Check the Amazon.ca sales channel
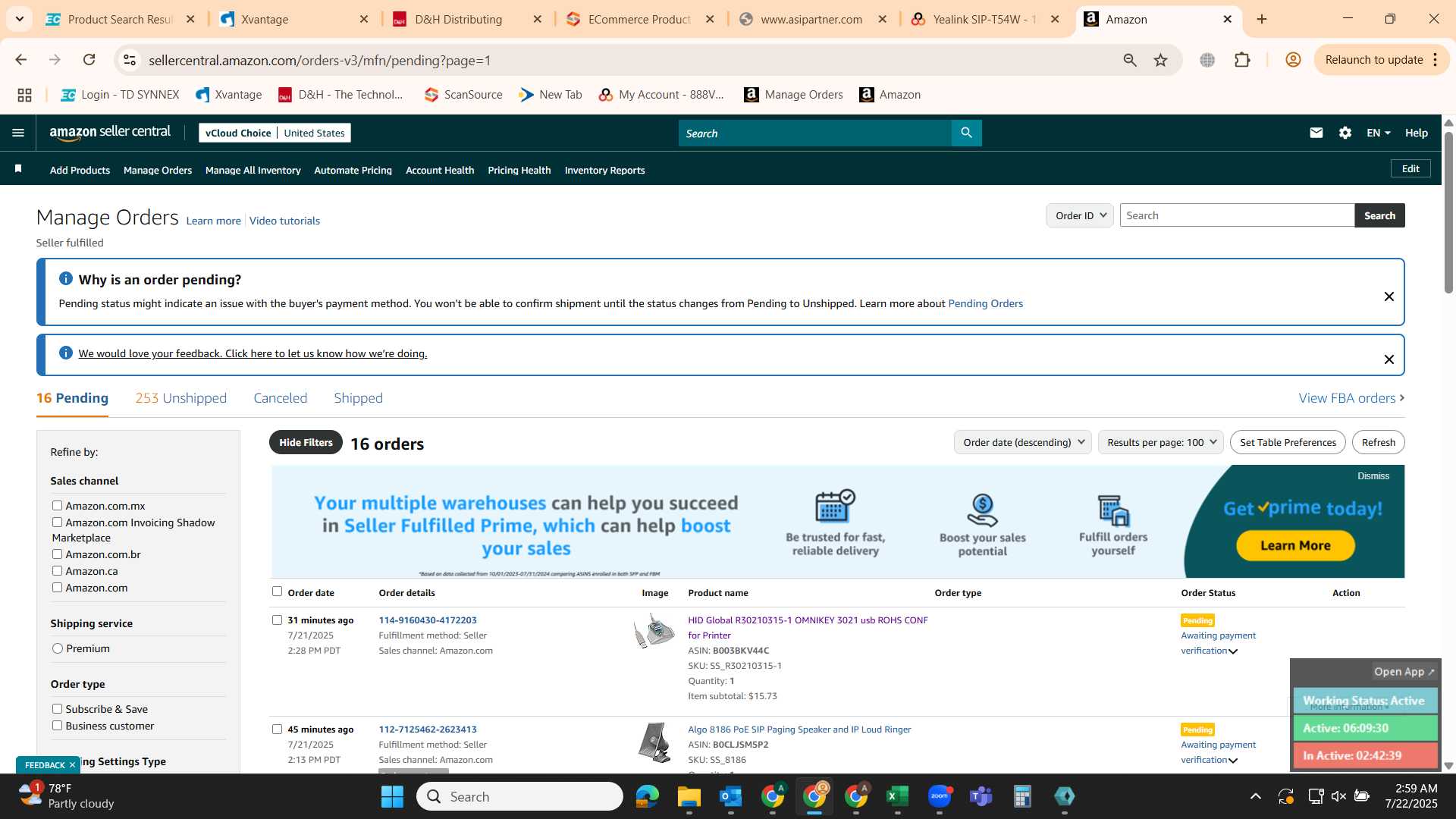Viewport: 1456px width, 819px height. [x=57, y=570]
